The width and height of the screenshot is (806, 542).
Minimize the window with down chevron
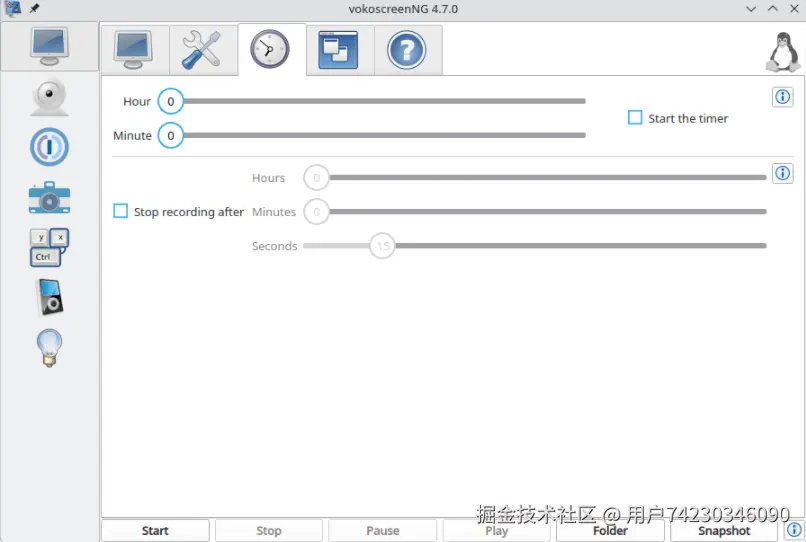751,9
